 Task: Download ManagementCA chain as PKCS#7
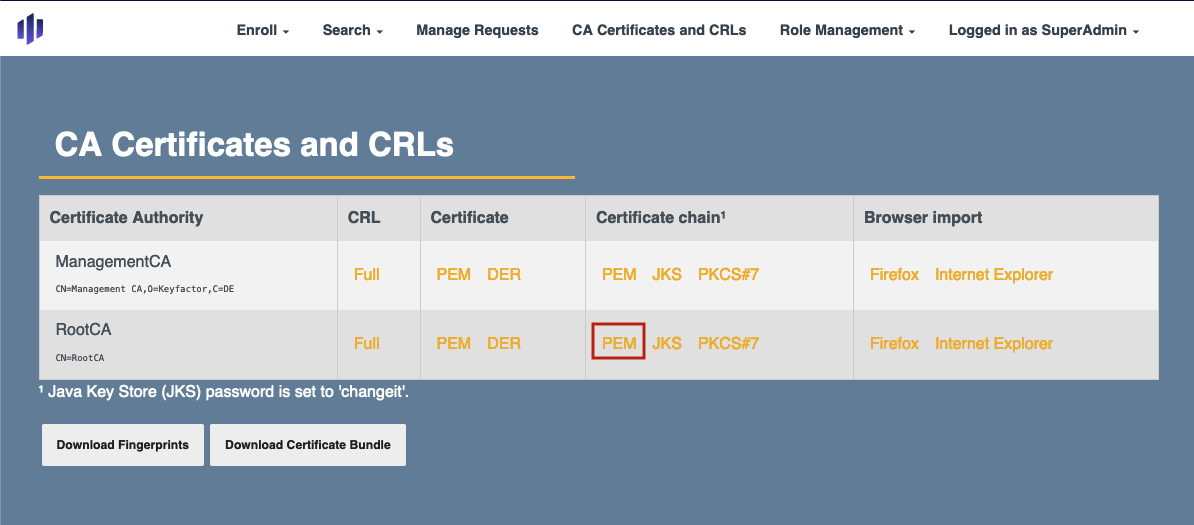pyautogui.click(x=728, y=274)
